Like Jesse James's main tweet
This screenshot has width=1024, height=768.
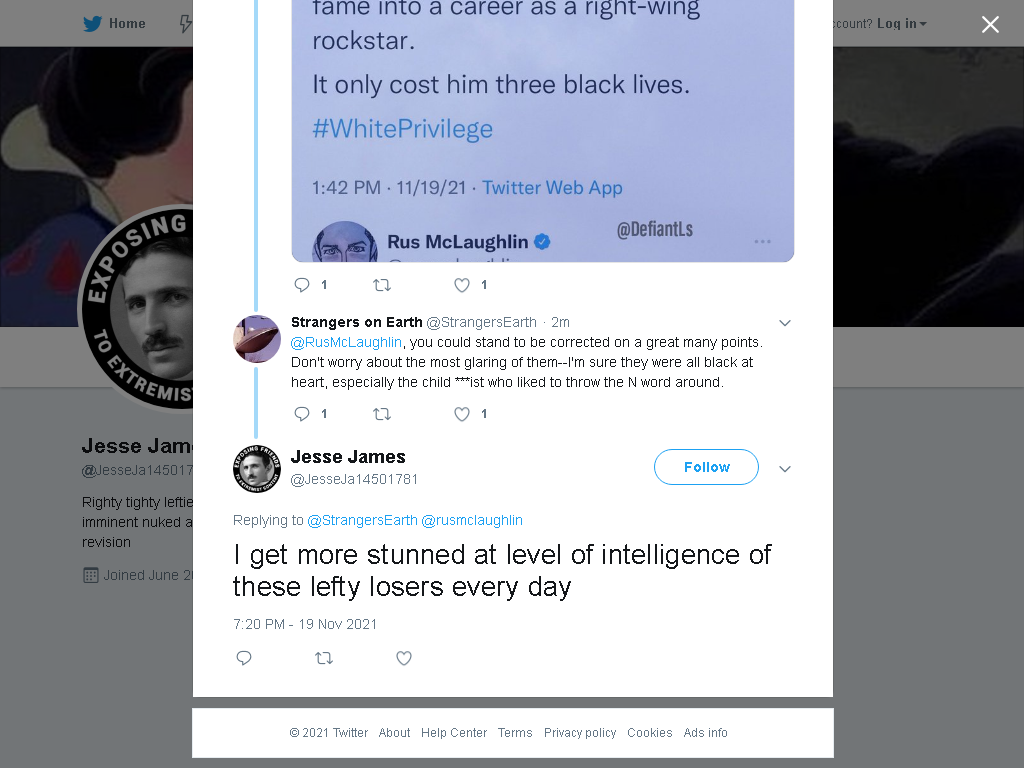[404, 658]
